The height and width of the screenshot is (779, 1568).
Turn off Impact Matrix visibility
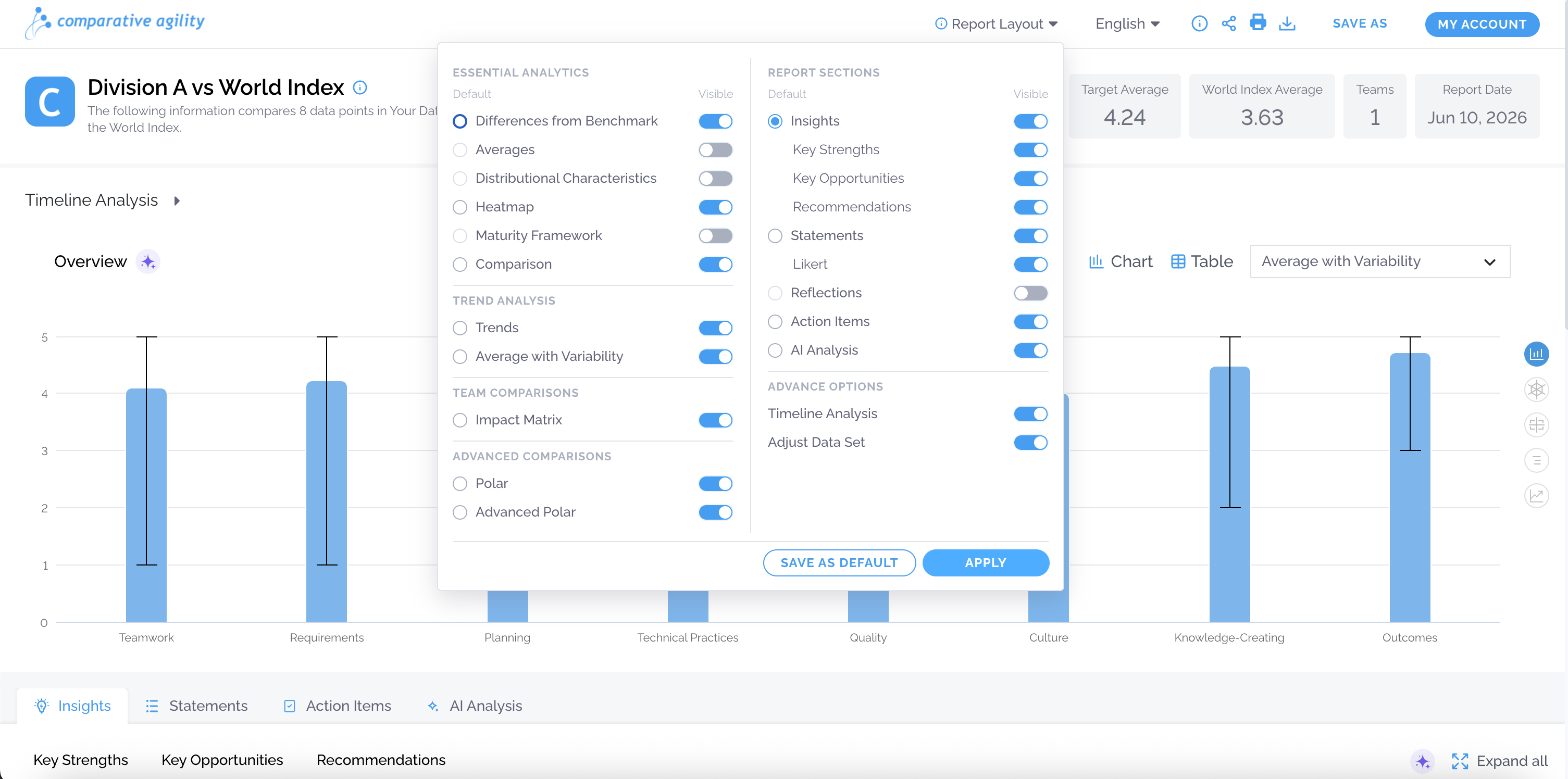coord(715,420)
